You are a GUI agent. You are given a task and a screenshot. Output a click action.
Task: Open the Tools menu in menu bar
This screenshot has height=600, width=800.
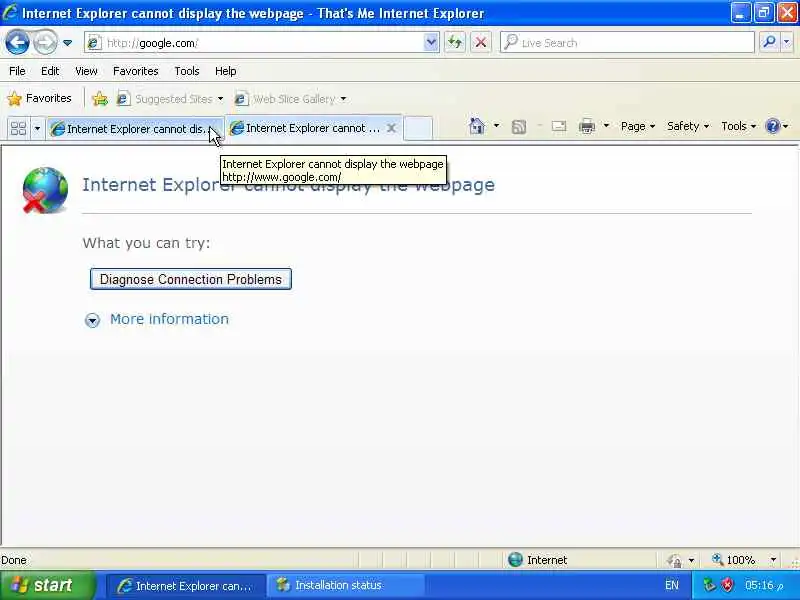click(187, 71)
